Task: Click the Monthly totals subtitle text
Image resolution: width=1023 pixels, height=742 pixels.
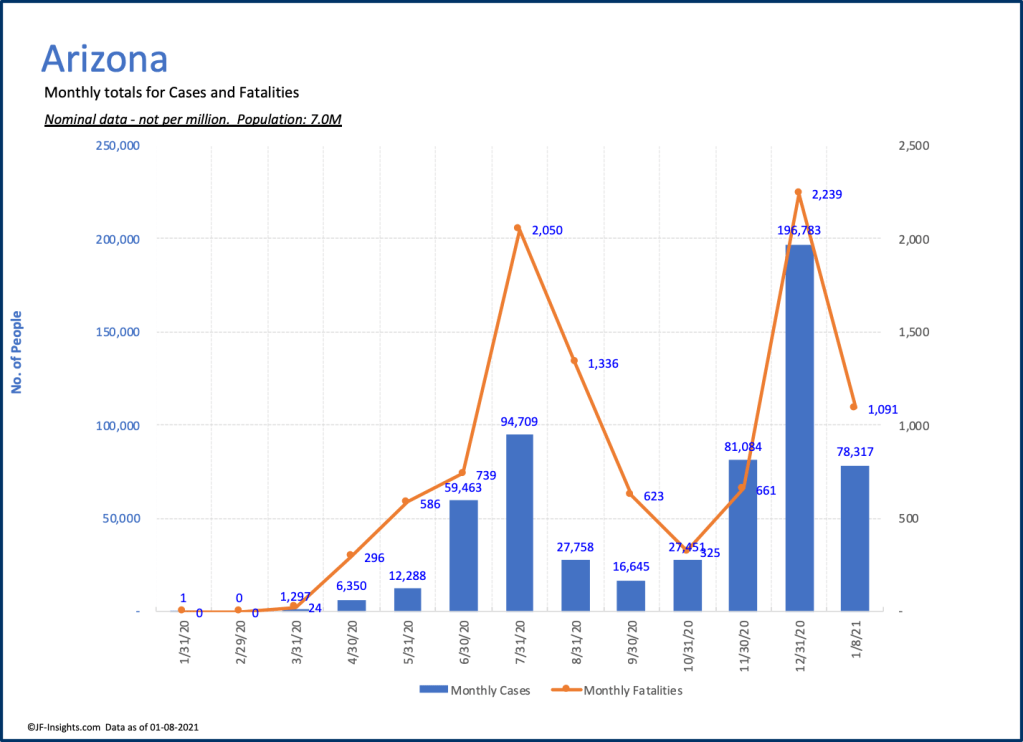Action: 172,93
